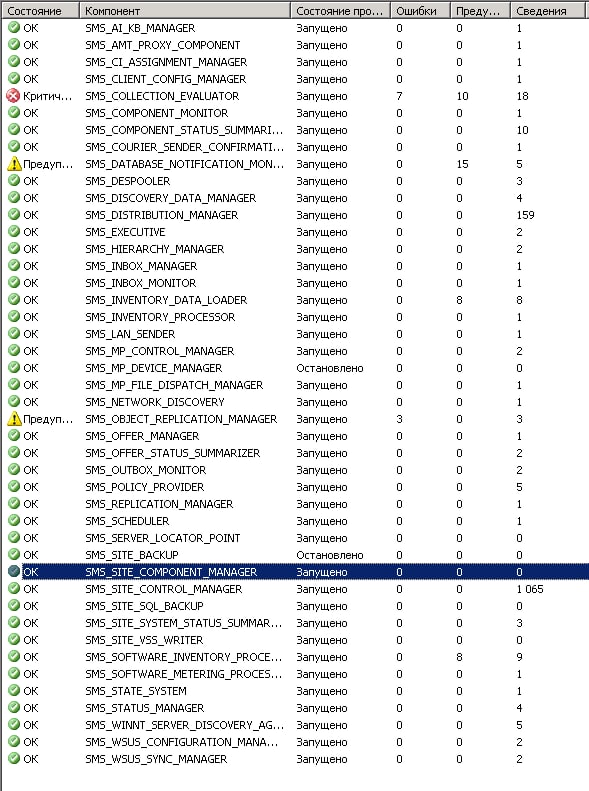The image size is (589, 791).
Task: Click OK icon of SMS_CI_ASSIGNMENT_MANAGER row
Action: (14, 62)
